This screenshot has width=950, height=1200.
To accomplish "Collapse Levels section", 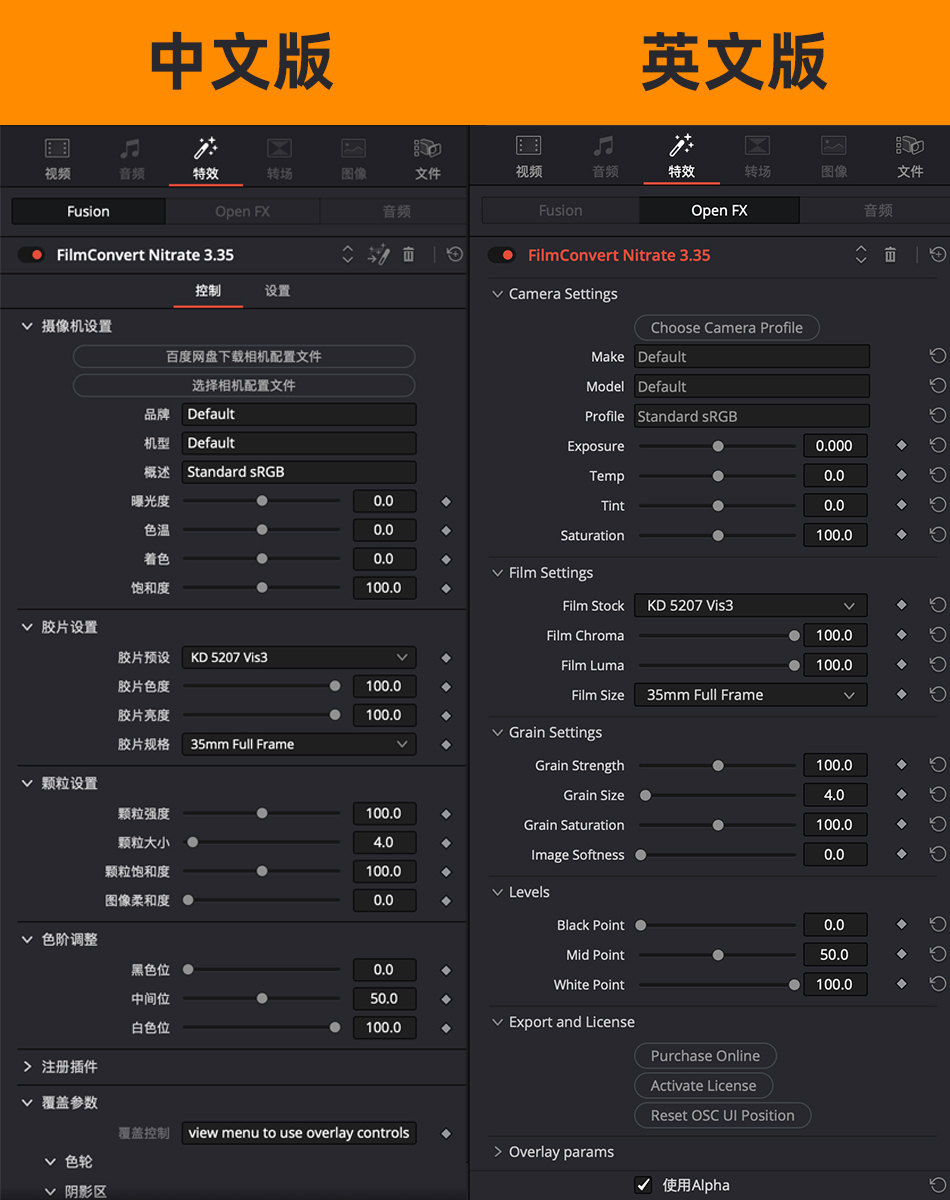I will coord(497,892).
